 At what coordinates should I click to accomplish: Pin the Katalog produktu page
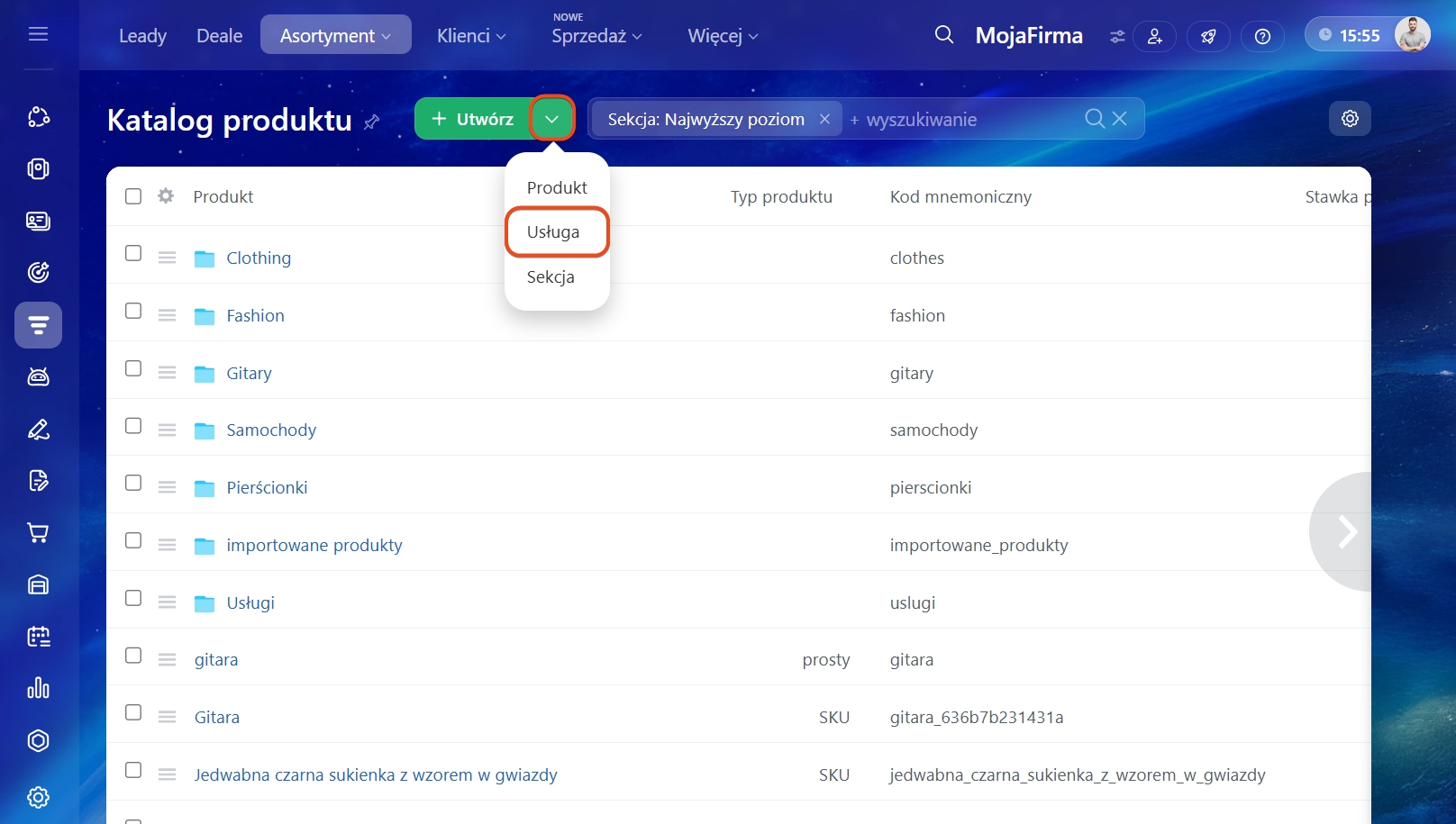pos(371,122)
